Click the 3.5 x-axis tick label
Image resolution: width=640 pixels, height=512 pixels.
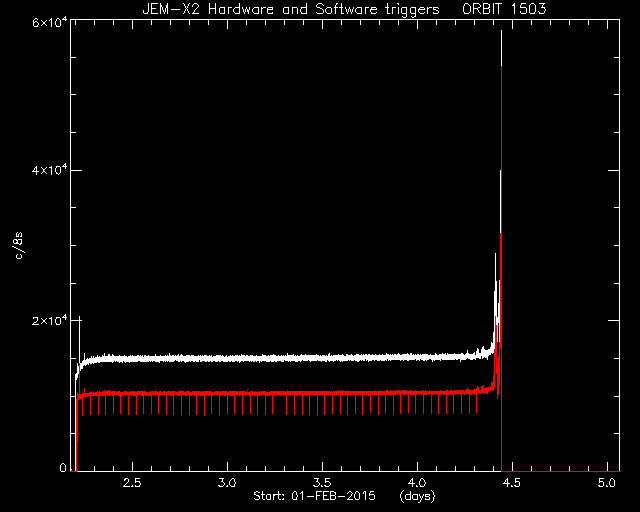tap(322, 483)
